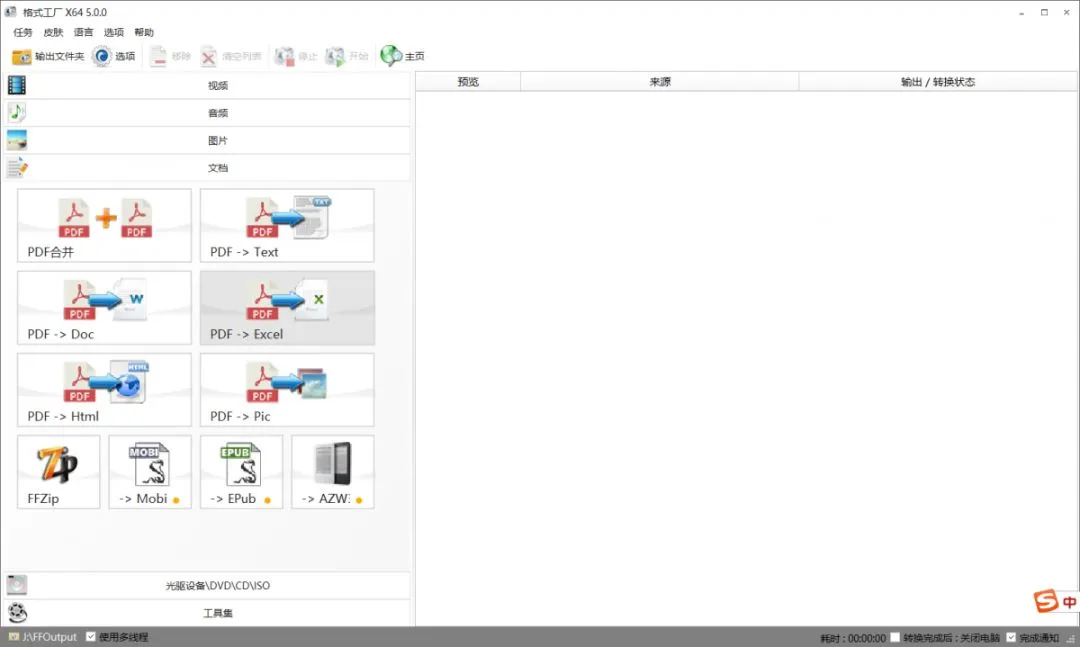
Task: Click the landscape picture icon
Action: point(17,140)
